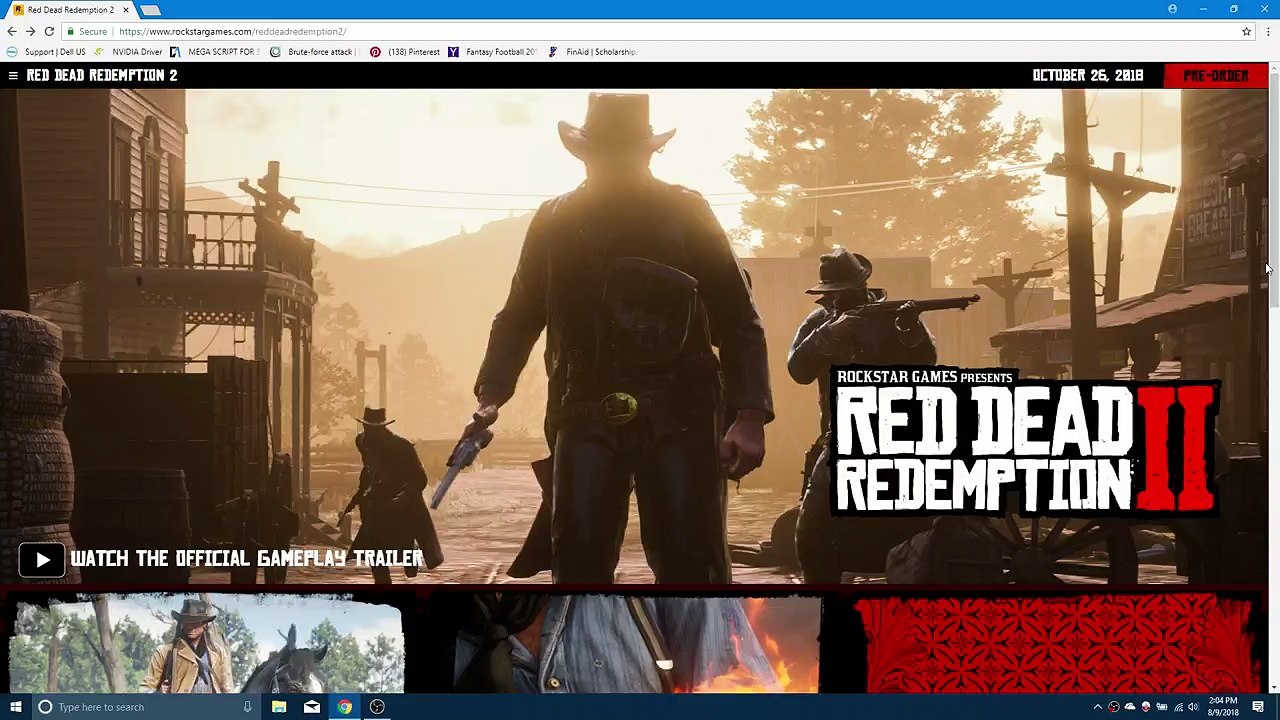The width and height of the screenshot is (1280, 720).
Task: Open File Explorer from the taskbar
Action: (279, 707)
